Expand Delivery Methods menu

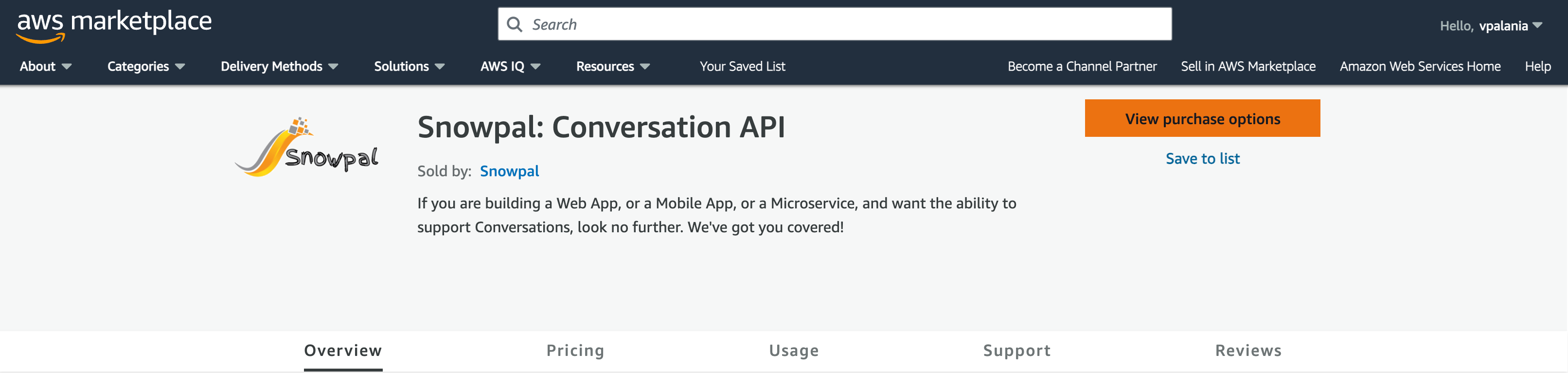pos(279,66)
